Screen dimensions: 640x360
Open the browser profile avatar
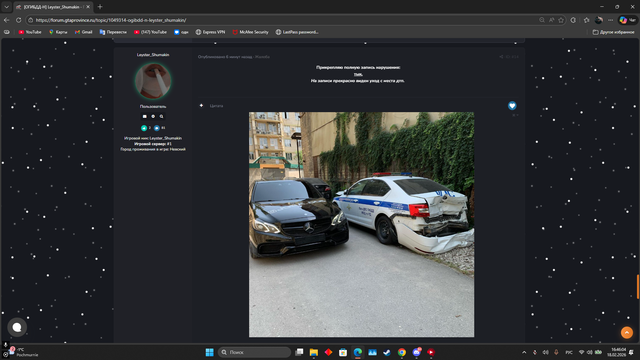click(599, 20)
